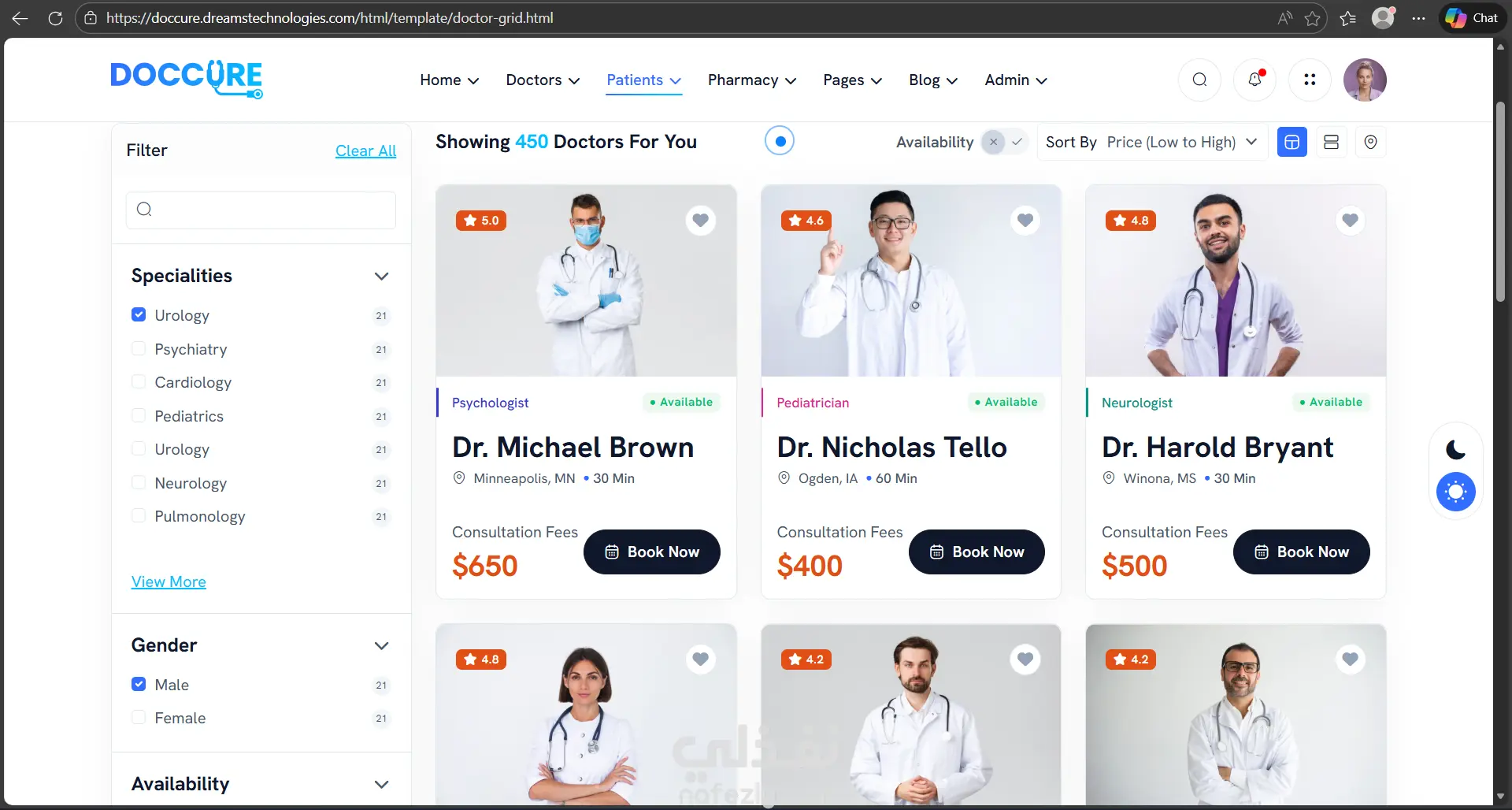Screen dimensions: 1512x810
Task: Open the Read Aloud icon in address bar
Action: click(x=1284, y=18)
